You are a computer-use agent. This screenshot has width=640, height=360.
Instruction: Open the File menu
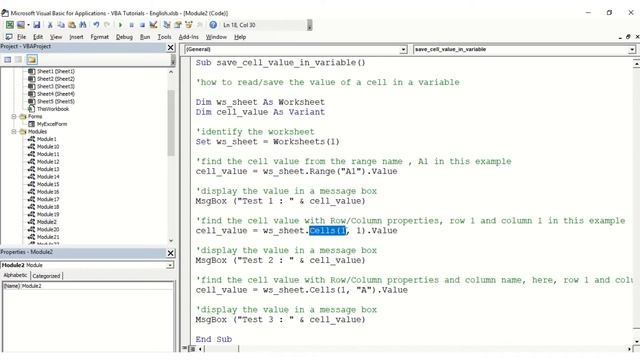pyautogui.click(x=21, y=37)
